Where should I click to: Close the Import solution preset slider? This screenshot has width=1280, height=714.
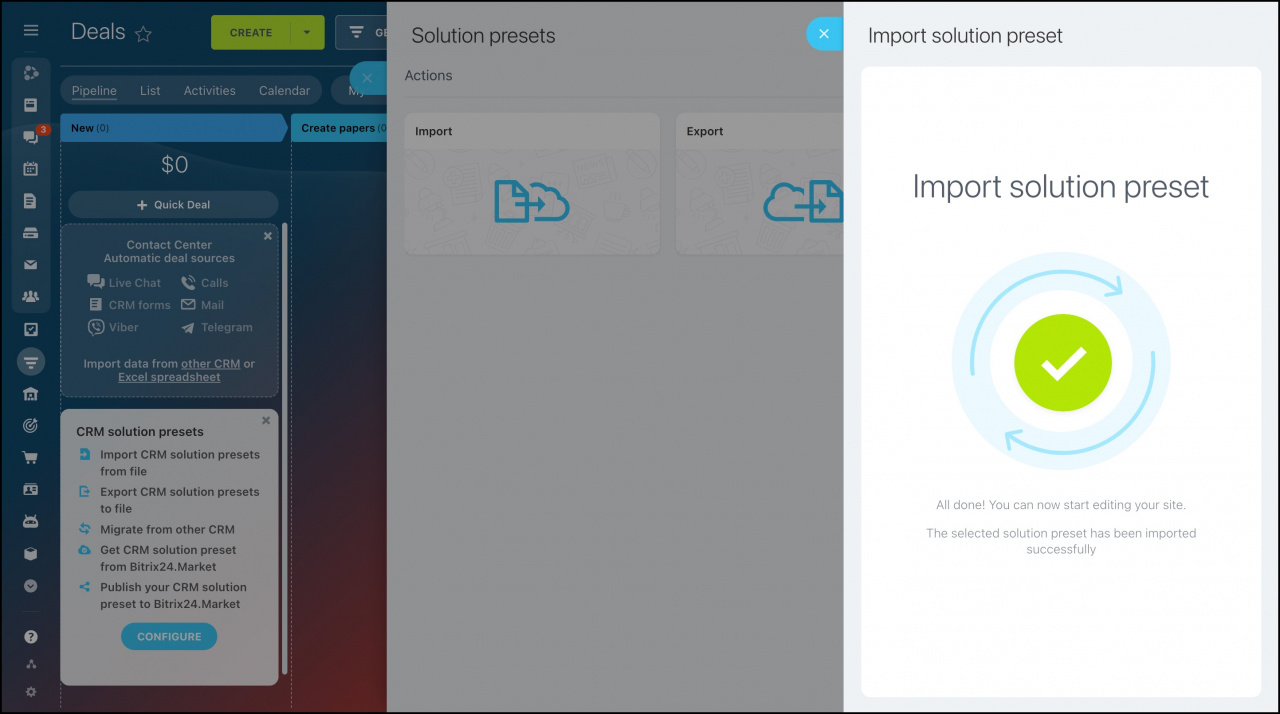pyautogui.click(x=824, y=34)
